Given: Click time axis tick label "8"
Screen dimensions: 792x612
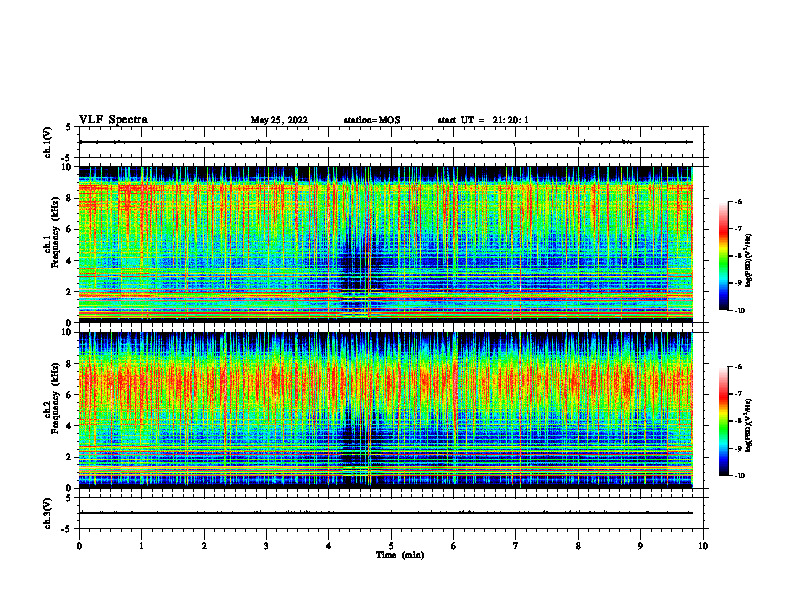Looking at the screenshot, I should pos(578,546).
